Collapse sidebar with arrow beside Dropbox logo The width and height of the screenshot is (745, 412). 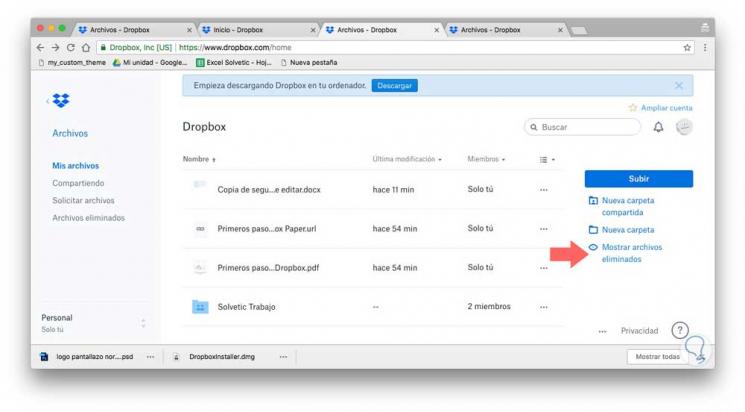click(47, 101)
